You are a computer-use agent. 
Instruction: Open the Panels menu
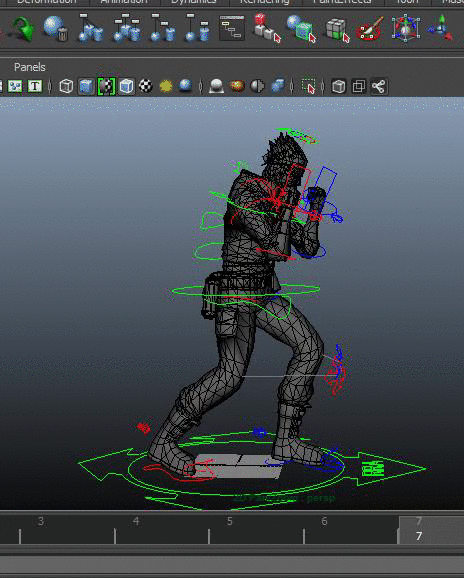(30, 67)
